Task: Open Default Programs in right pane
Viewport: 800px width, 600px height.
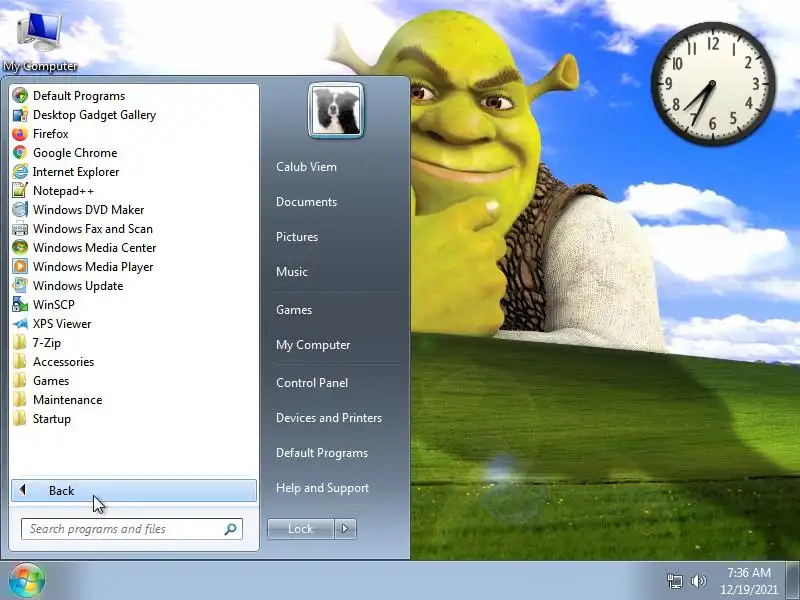Action: point(321,453)
